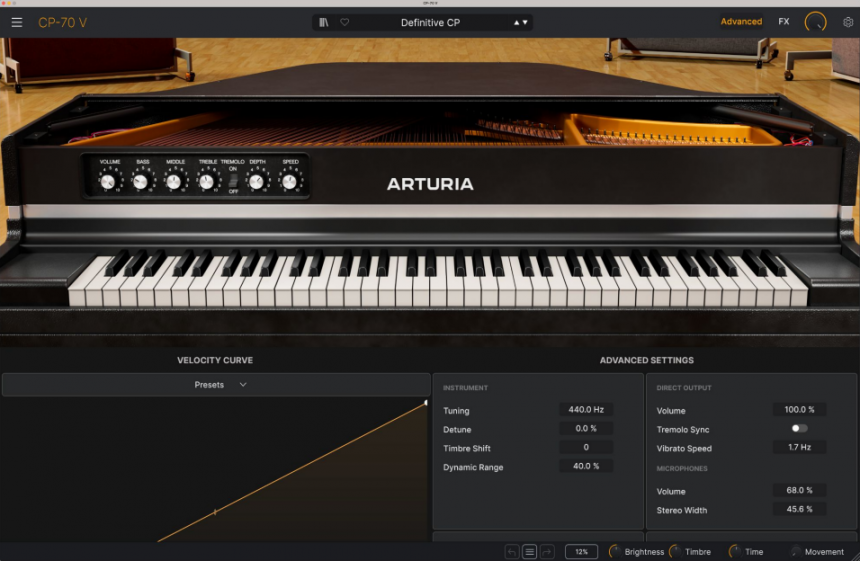Click the Dynamic Range label
Image resolution: width=860 pixels, height=561 pixels.
473,467
